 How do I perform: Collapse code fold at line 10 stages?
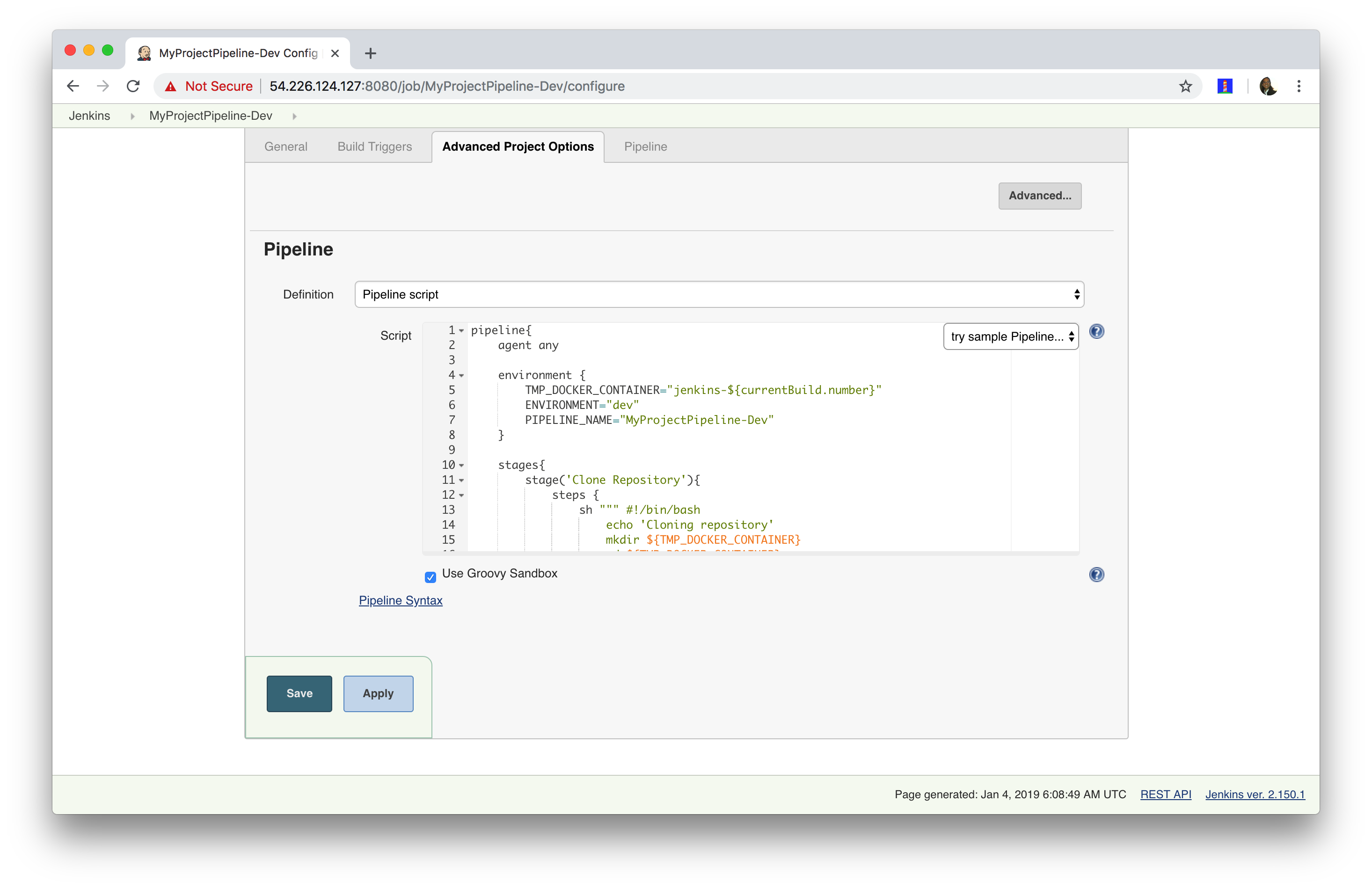461,466
